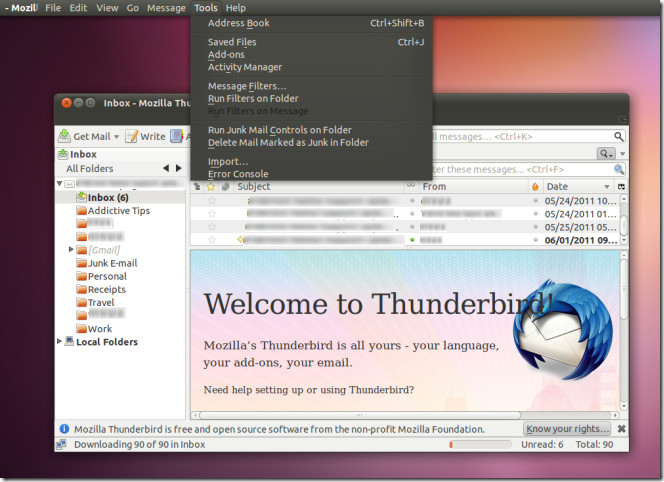Toggle junk status of 05/24/2011 10 message

535,201
